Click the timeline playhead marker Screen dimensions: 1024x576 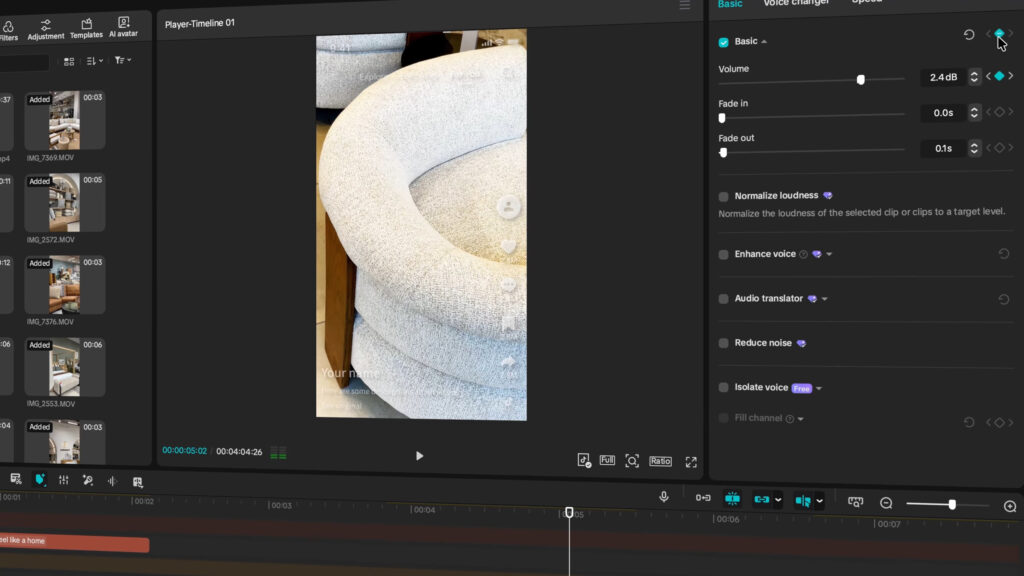[x=569, y=513]
